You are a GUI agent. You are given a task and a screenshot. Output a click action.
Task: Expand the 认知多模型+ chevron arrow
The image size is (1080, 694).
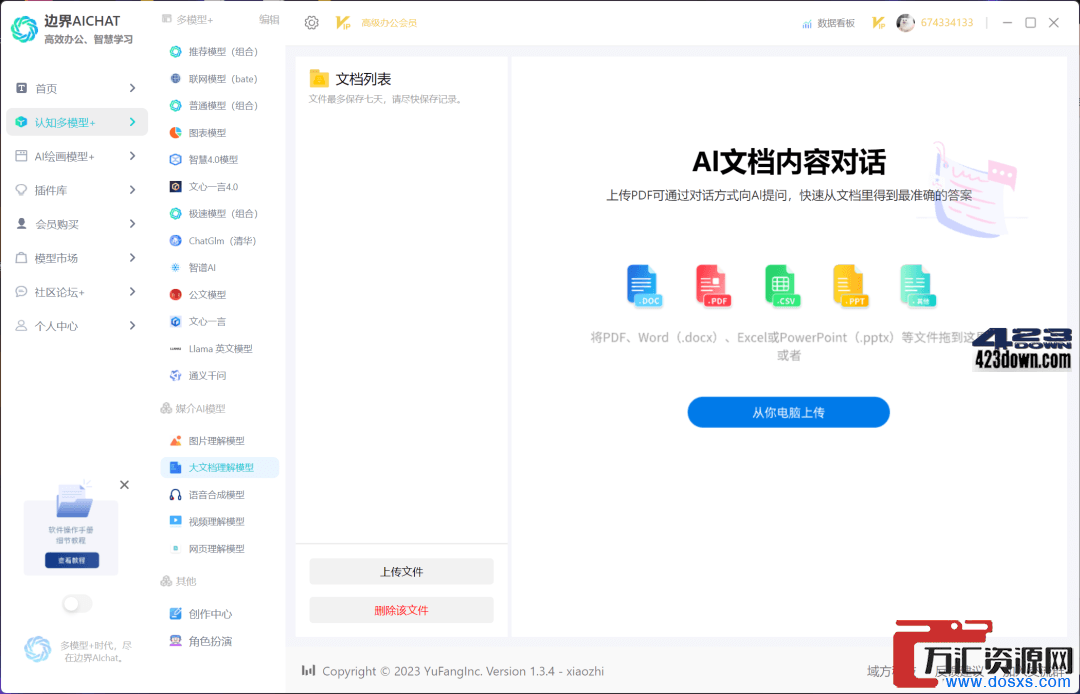(132, 122)
